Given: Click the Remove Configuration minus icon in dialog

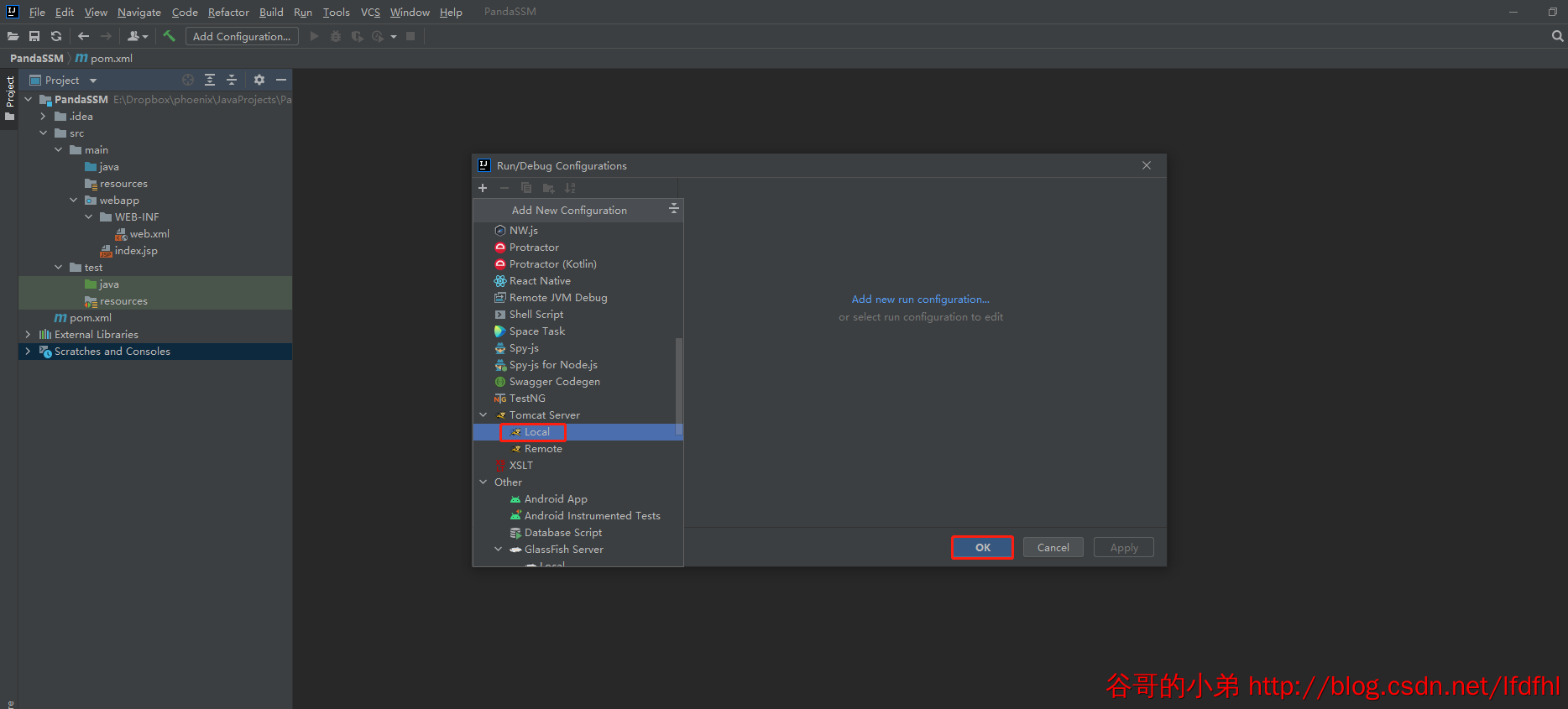Looking at the screenshot, I should pyautogui.click(x=504, y=188).
